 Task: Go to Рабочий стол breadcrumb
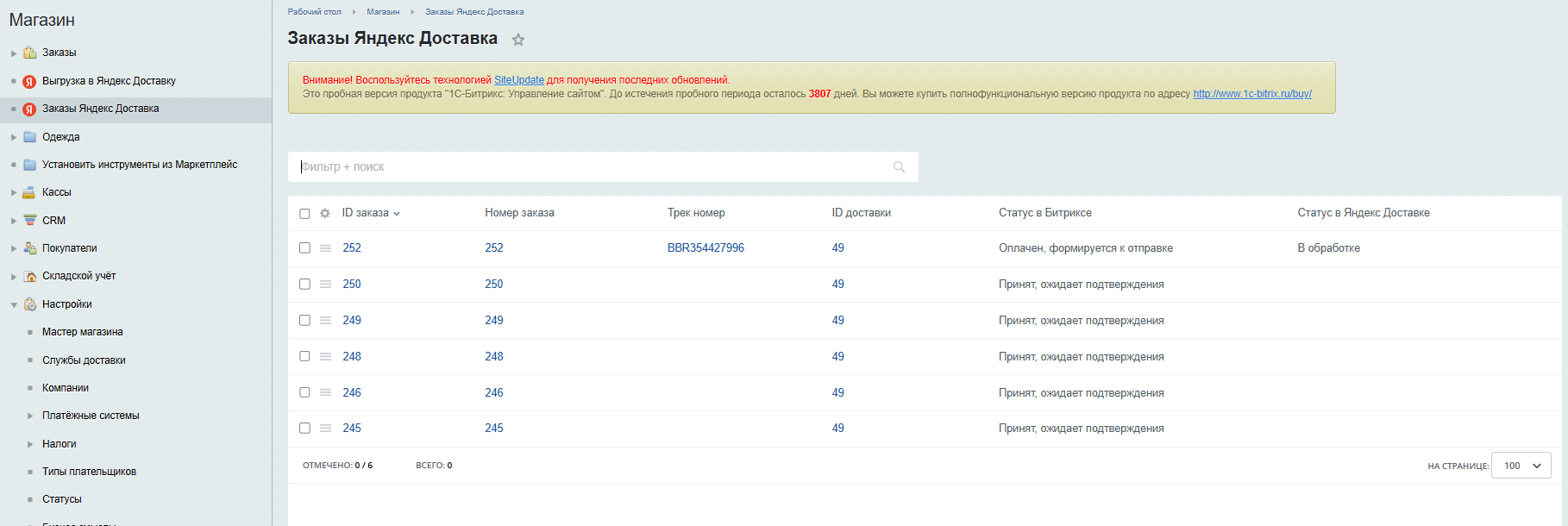pyautogui.click(x=314, y=12)
